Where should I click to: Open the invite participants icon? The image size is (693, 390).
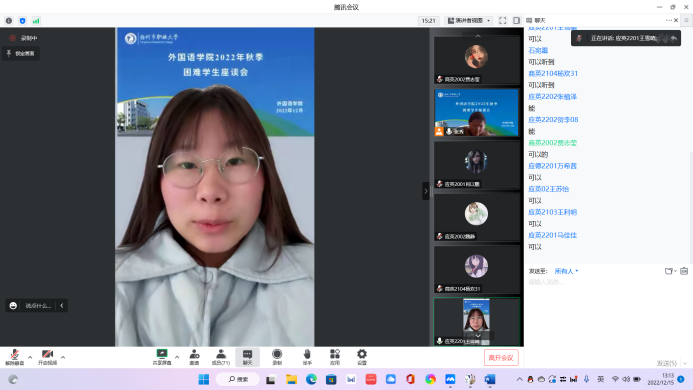pyautogui.click(x=194, y=357)
